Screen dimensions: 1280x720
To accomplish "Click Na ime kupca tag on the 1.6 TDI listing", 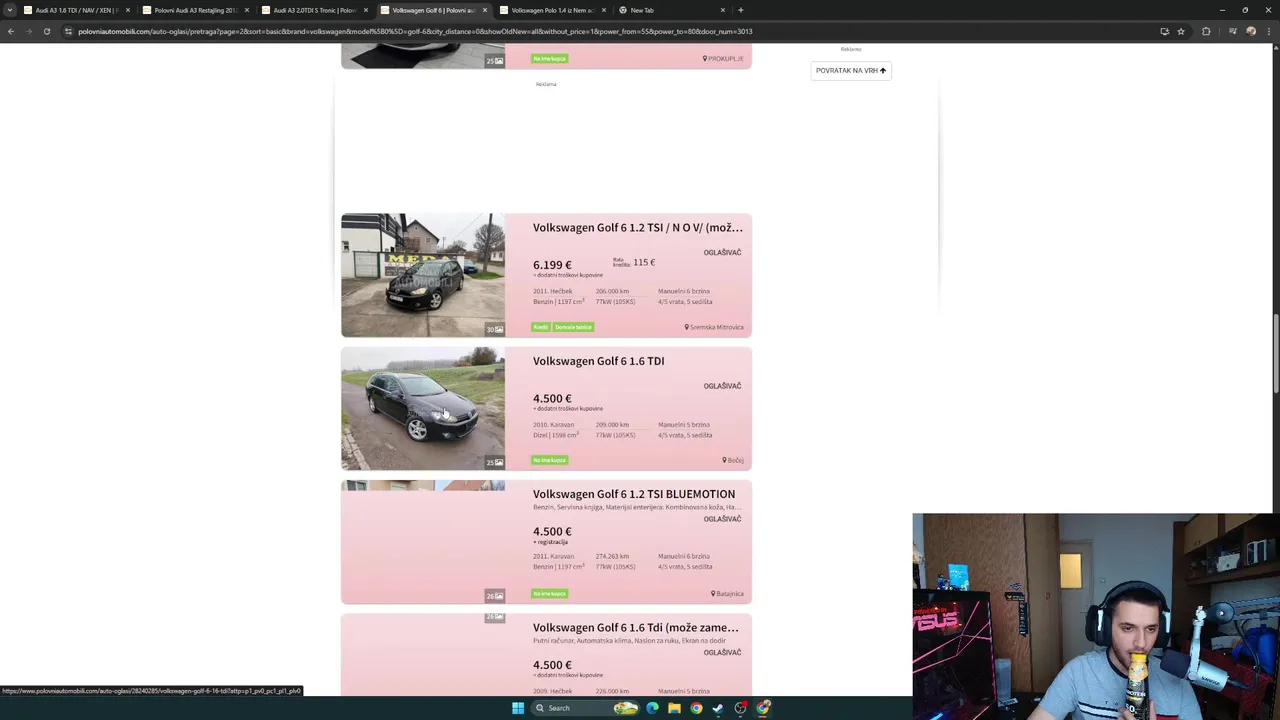I will (550, 460).
